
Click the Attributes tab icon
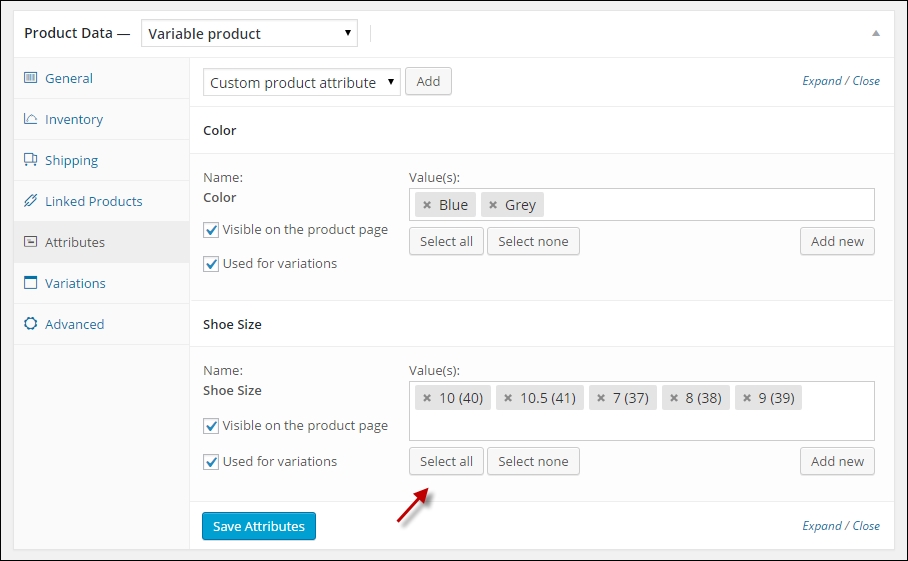[30, 241]
